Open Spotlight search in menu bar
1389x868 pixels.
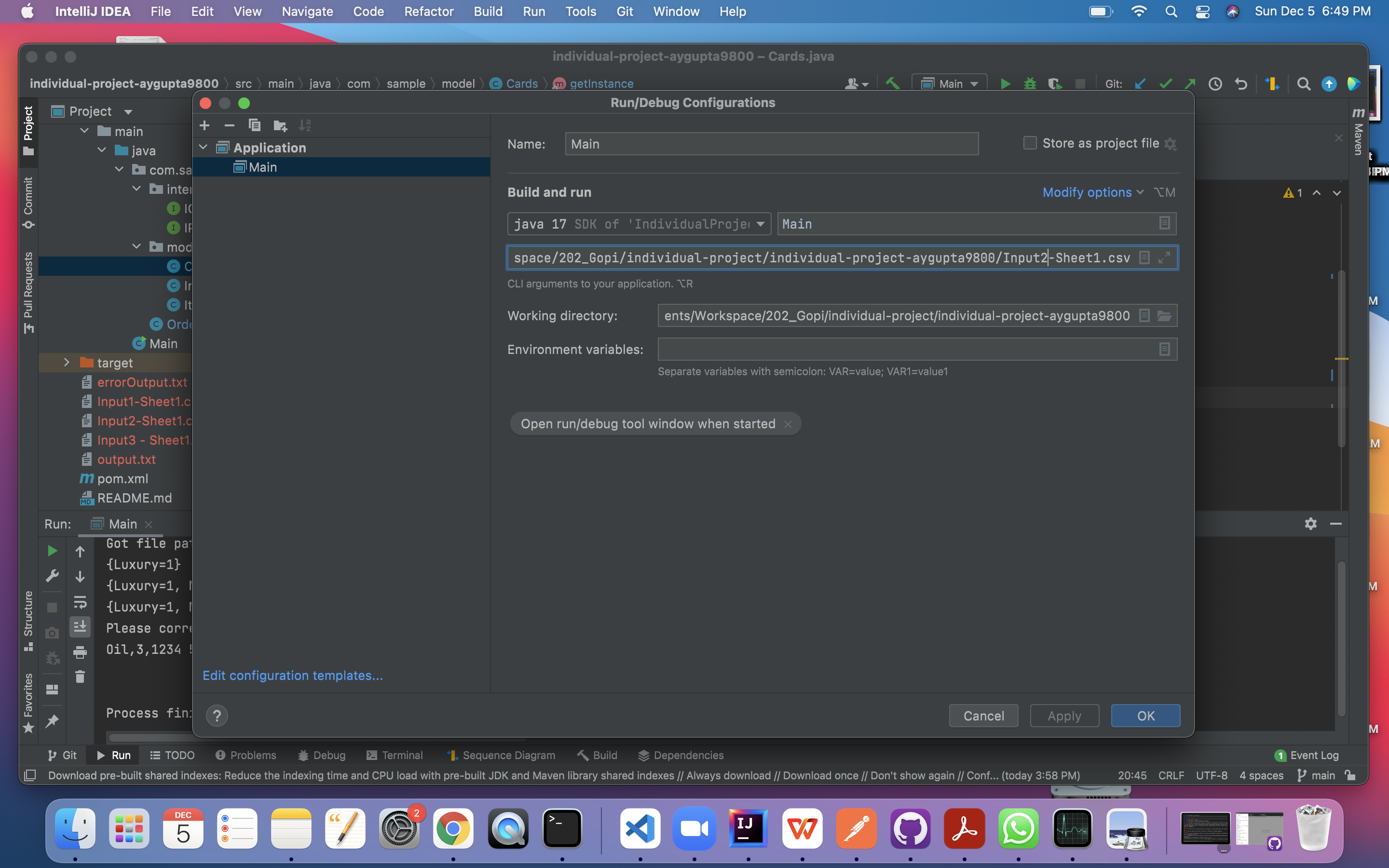pyautogui.click(x=1171, y=12)
